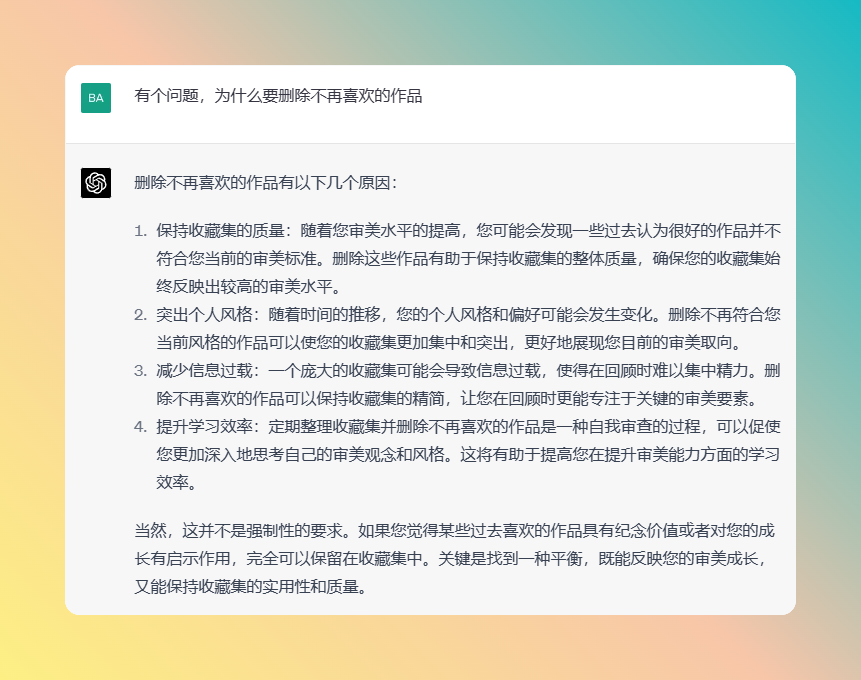861x680 pixels.
Task: Click the black ChatGPT logo icon
Action: pyautogui.click(x=96, y=183)
